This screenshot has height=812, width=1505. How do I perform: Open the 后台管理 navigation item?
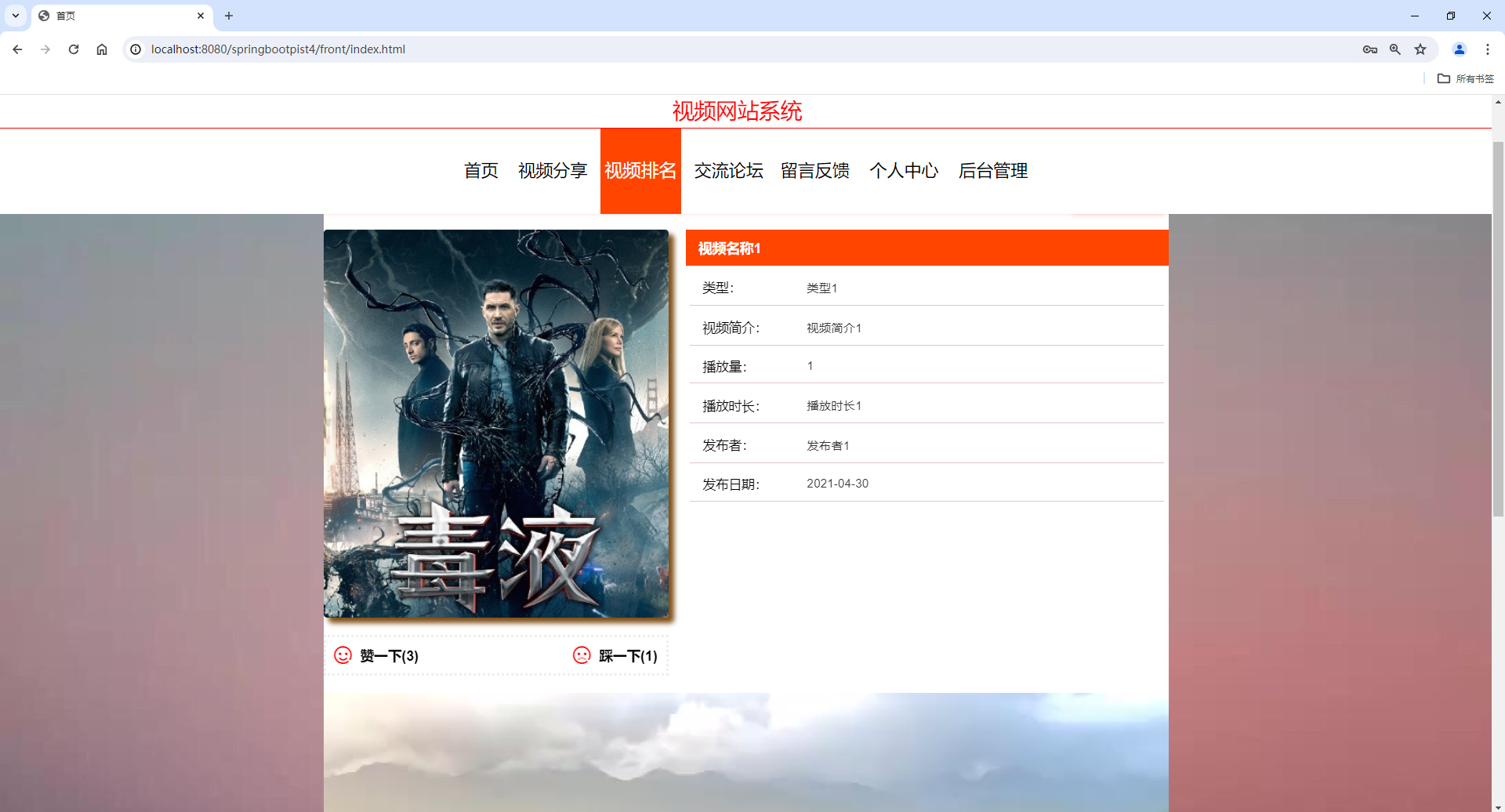(993, 171)
